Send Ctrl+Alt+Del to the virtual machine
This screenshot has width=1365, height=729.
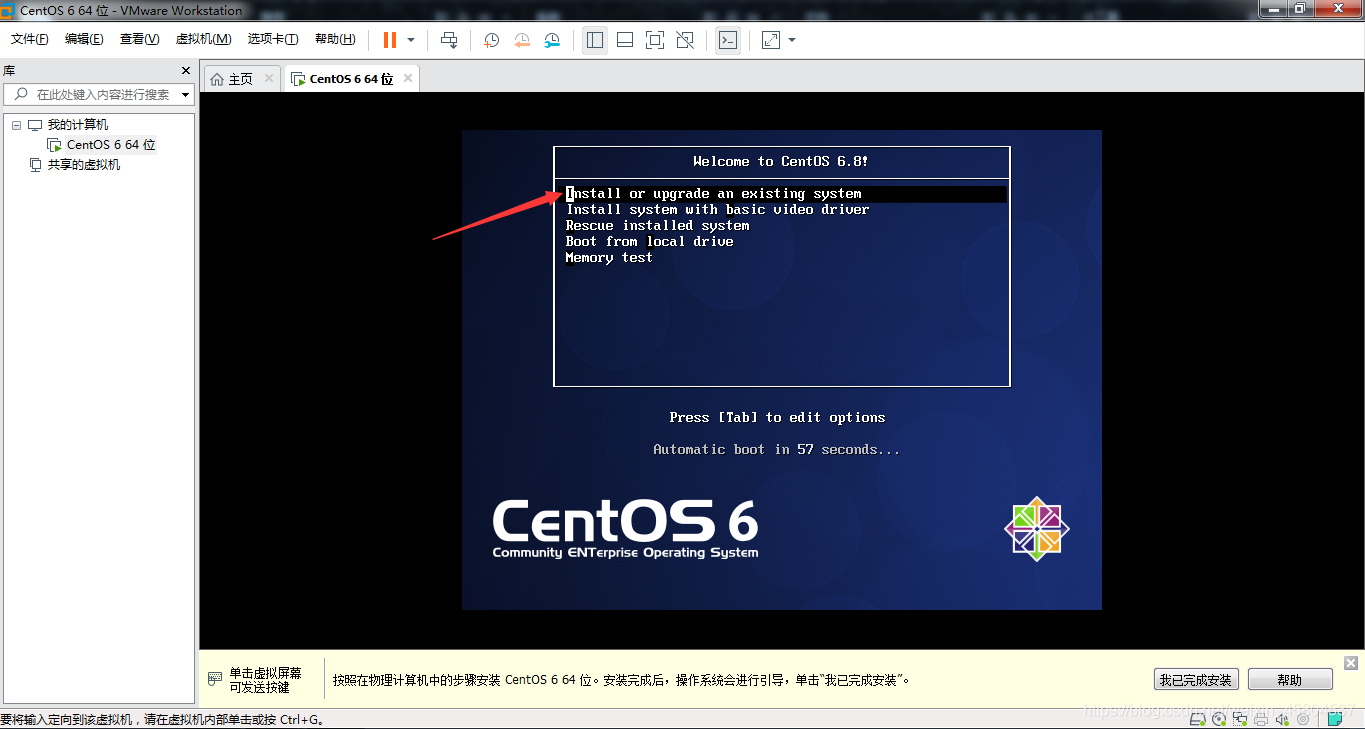(x=449, y=40)
